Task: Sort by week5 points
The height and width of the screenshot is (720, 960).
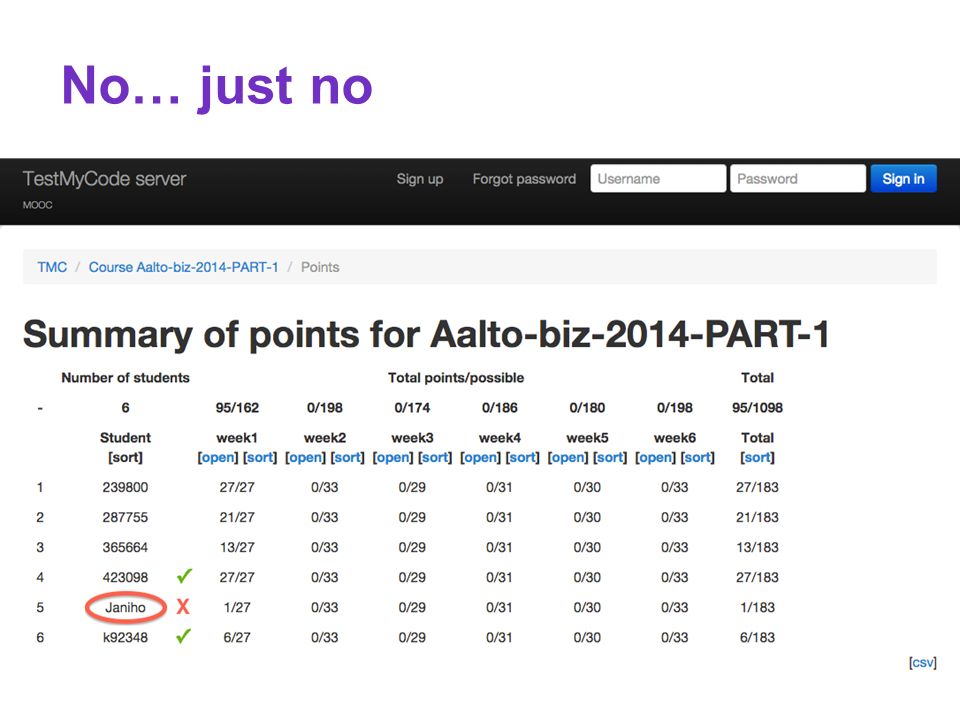Action: [610, 457]
